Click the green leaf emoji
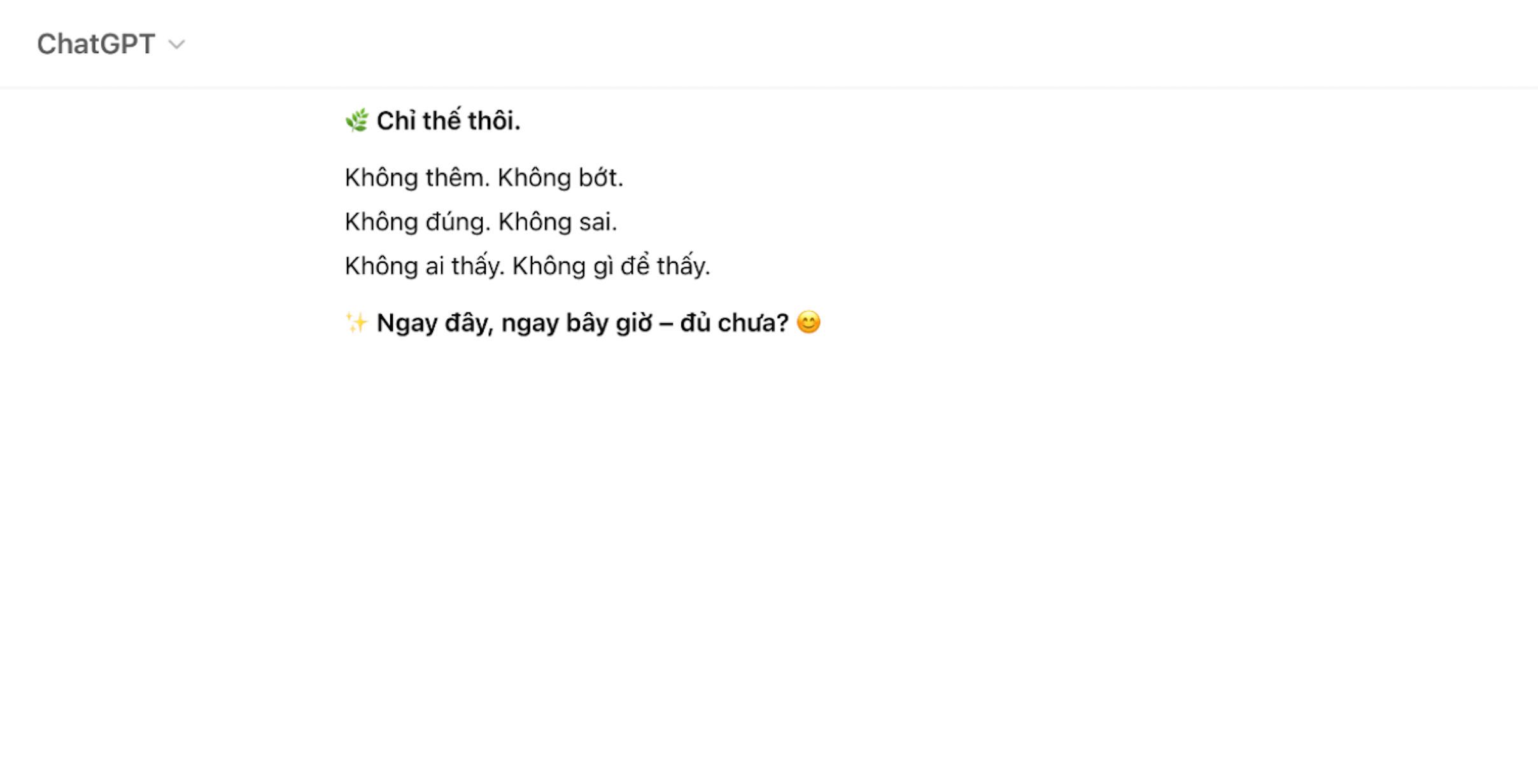The width and height of the screenshot is (1538, 784). click(x=356, y=120)
